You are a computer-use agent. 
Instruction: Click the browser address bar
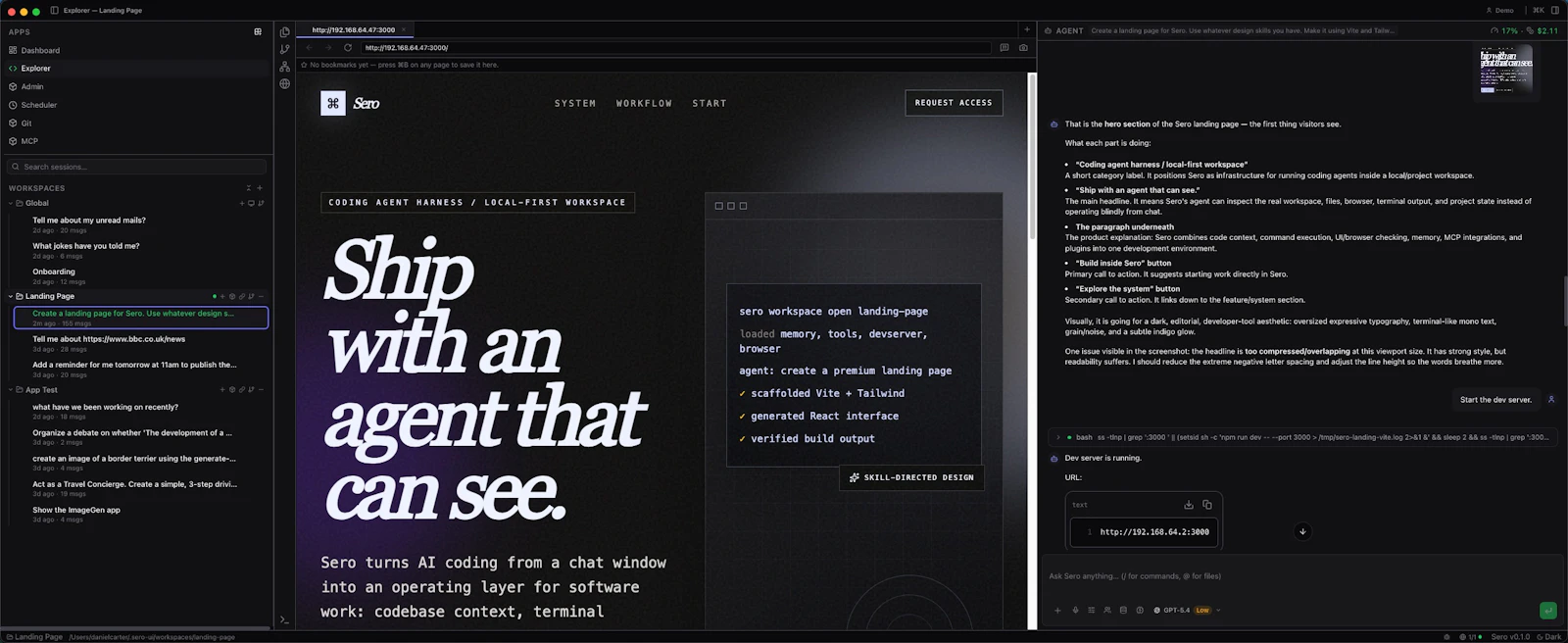pos(676,47)
